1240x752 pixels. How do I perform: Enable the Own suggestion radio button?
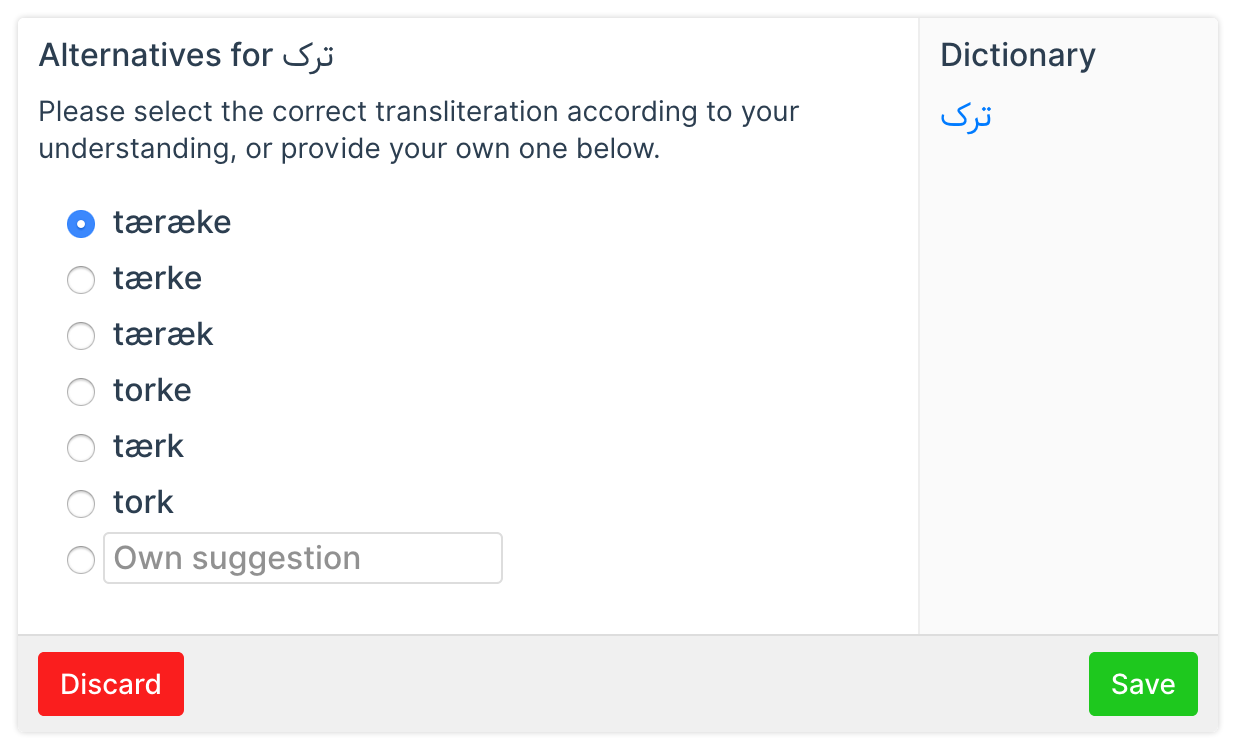coord(81,559)
